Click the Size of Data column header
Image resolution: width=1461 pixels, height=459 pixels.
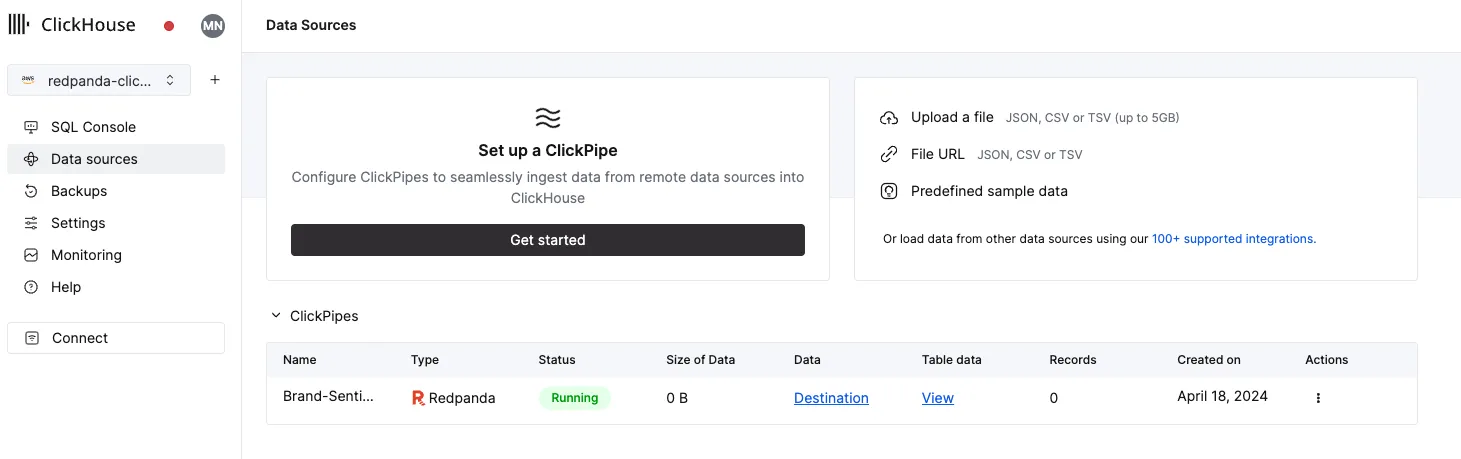click(x=701, y=360)
